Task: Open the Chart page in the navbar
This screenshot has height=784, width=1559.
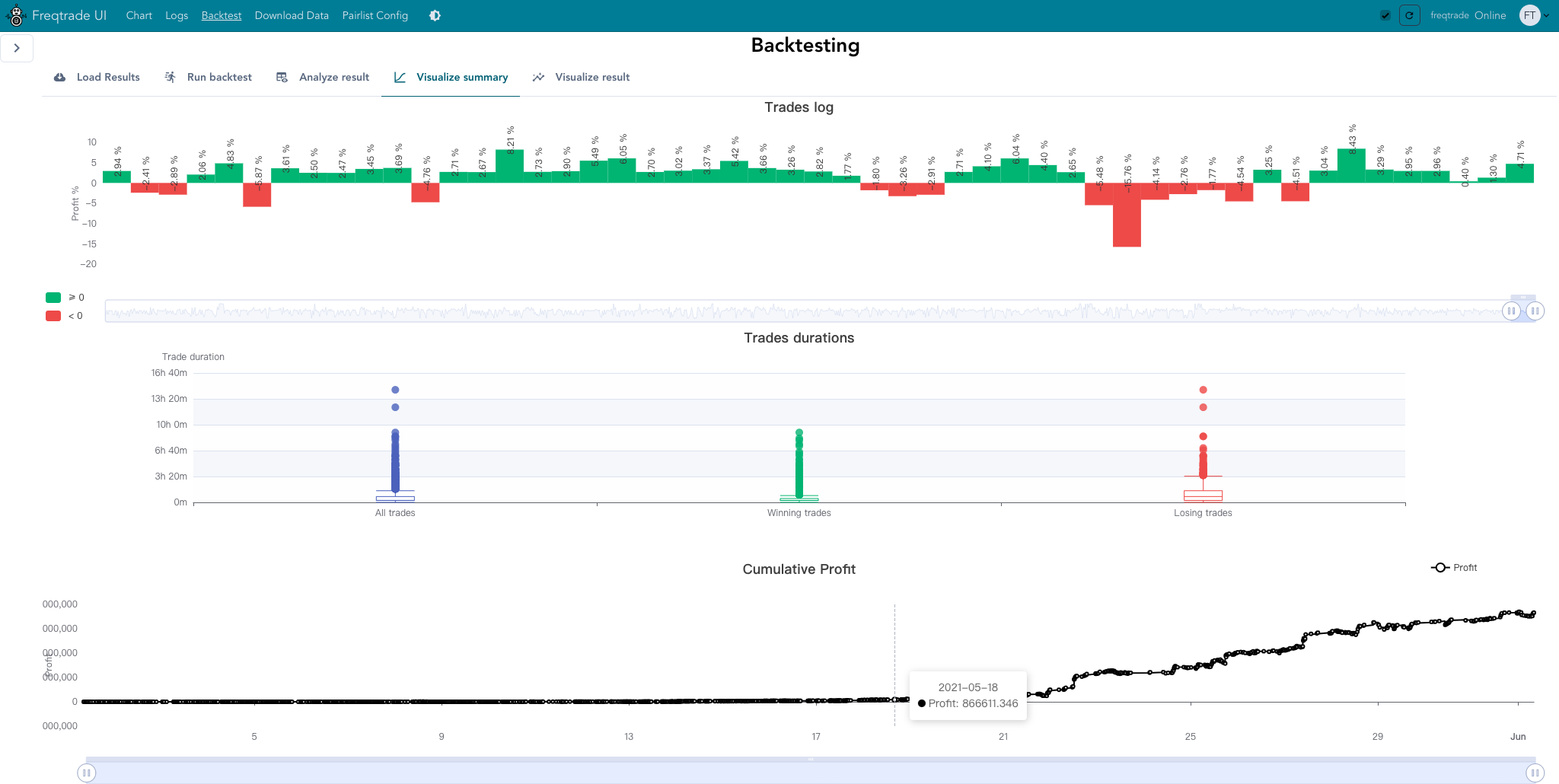Action: click(139, 15)
